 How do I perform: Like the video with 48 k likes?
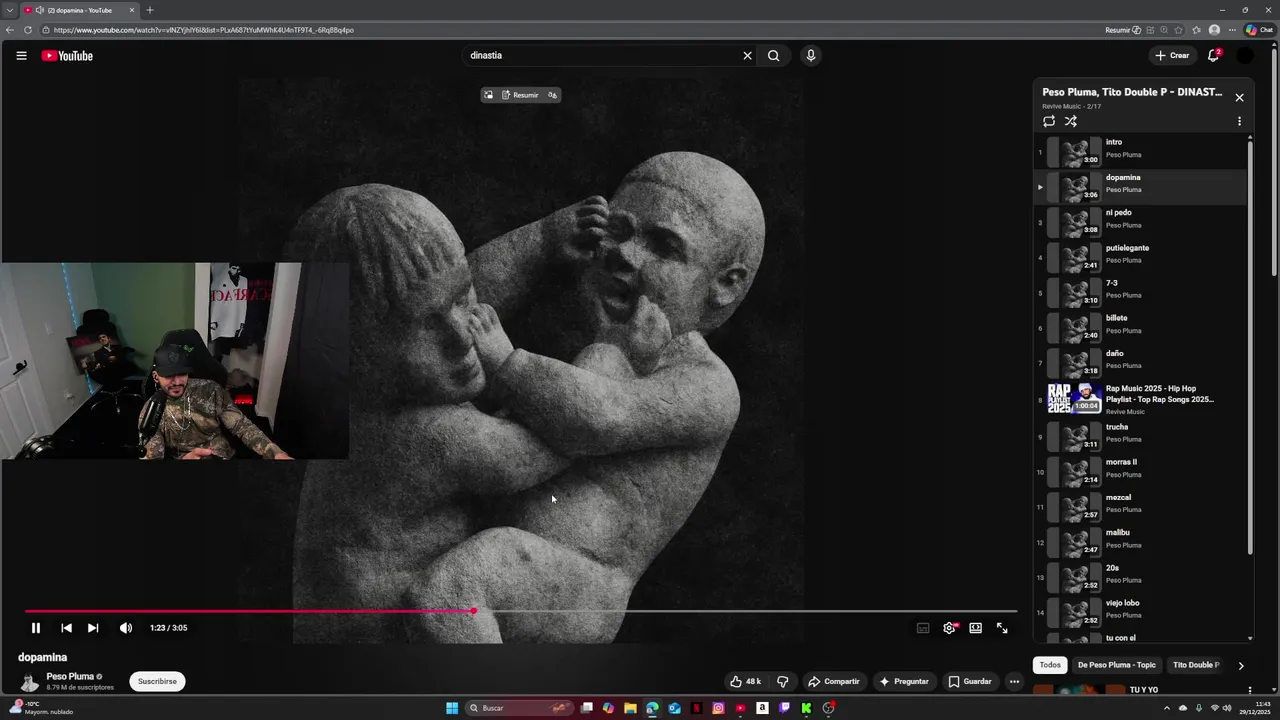(746, 682)
